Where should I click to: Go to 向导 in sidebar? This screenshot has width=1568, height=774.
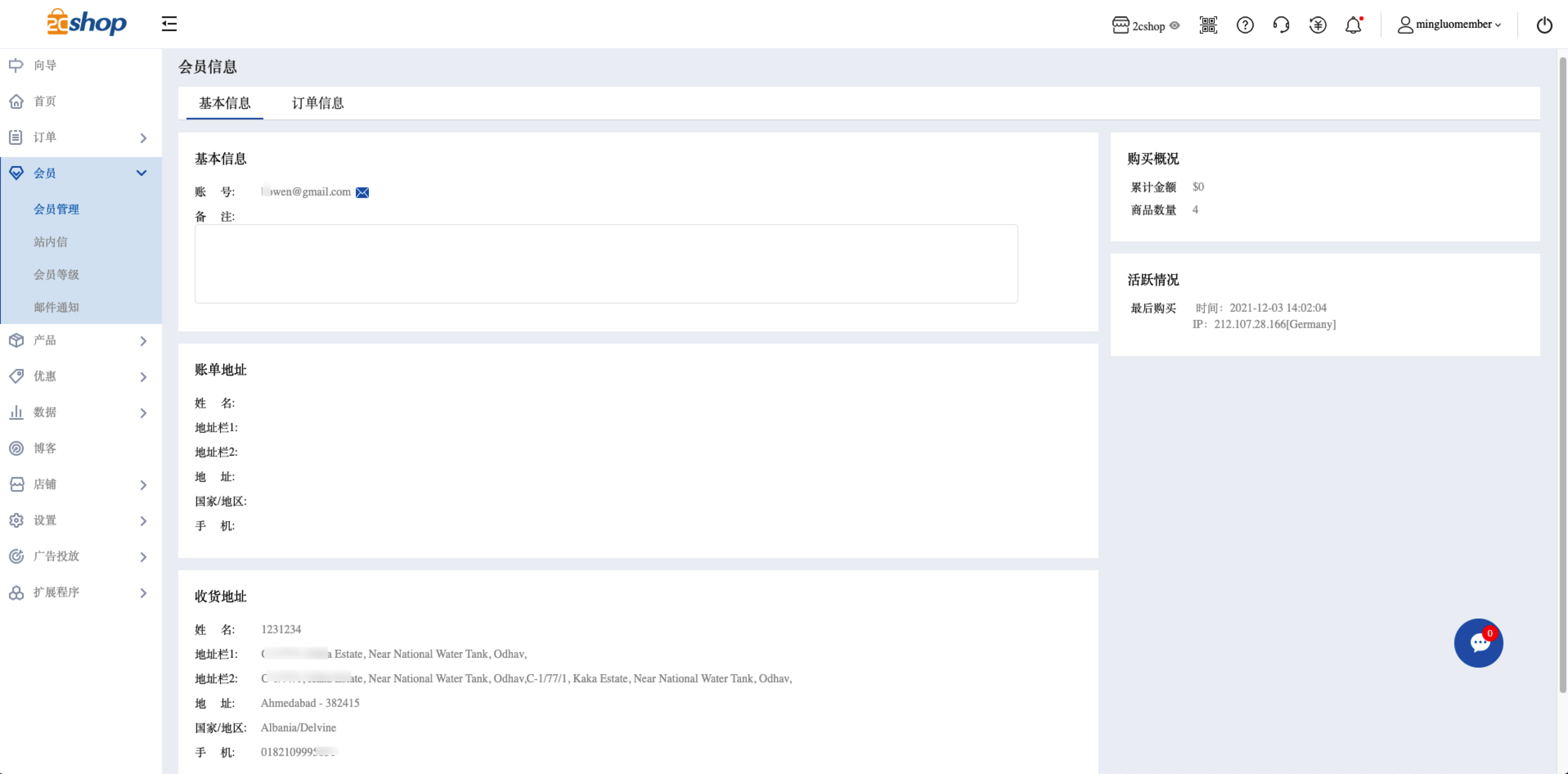(x=45, y=65)
